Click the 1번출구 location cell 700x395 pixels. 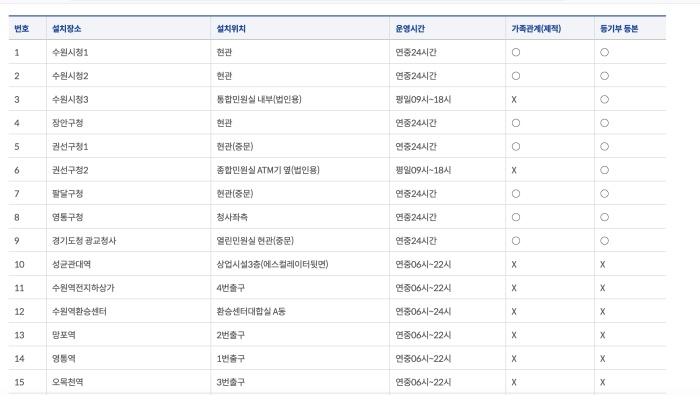[x=300, y=358]
